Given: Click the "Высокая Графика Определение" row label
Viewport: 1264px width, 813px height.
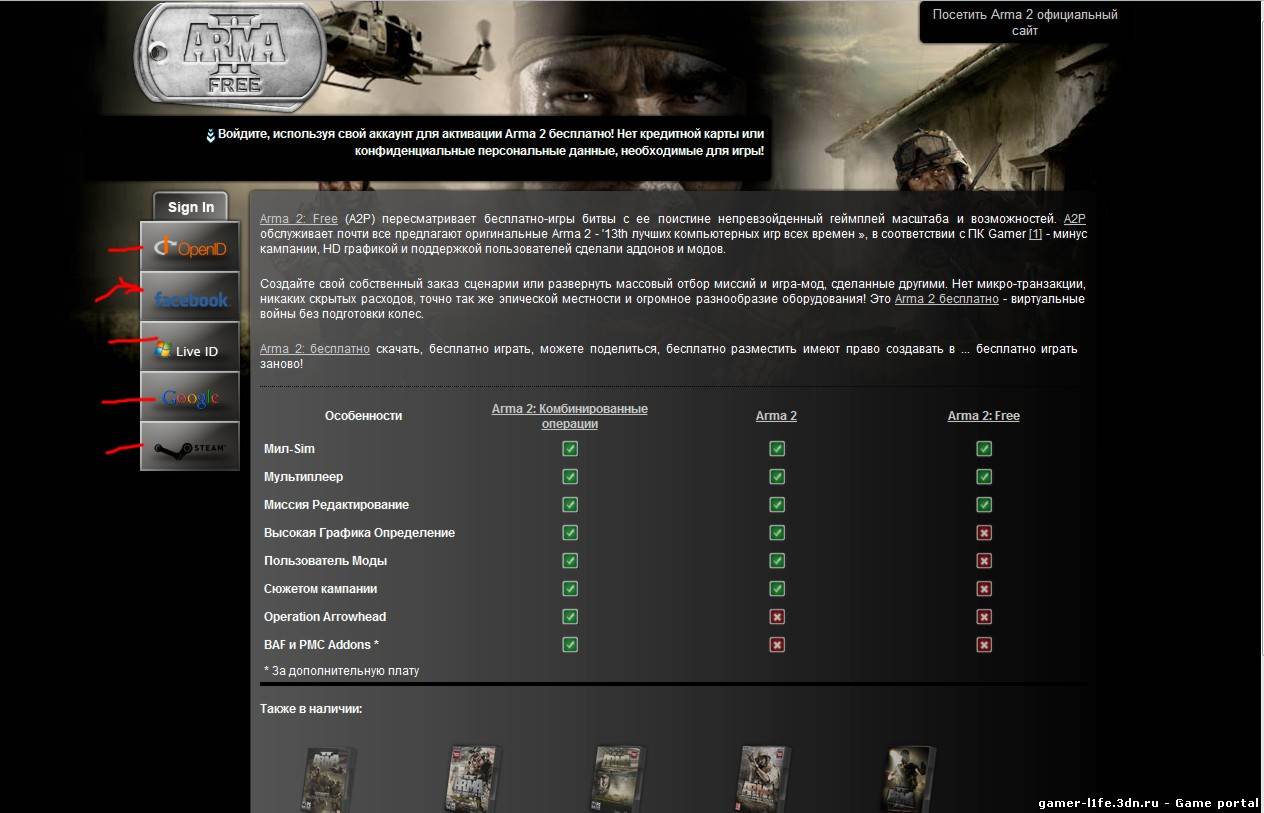Looking at the screenshot, I should coord(359,533).
